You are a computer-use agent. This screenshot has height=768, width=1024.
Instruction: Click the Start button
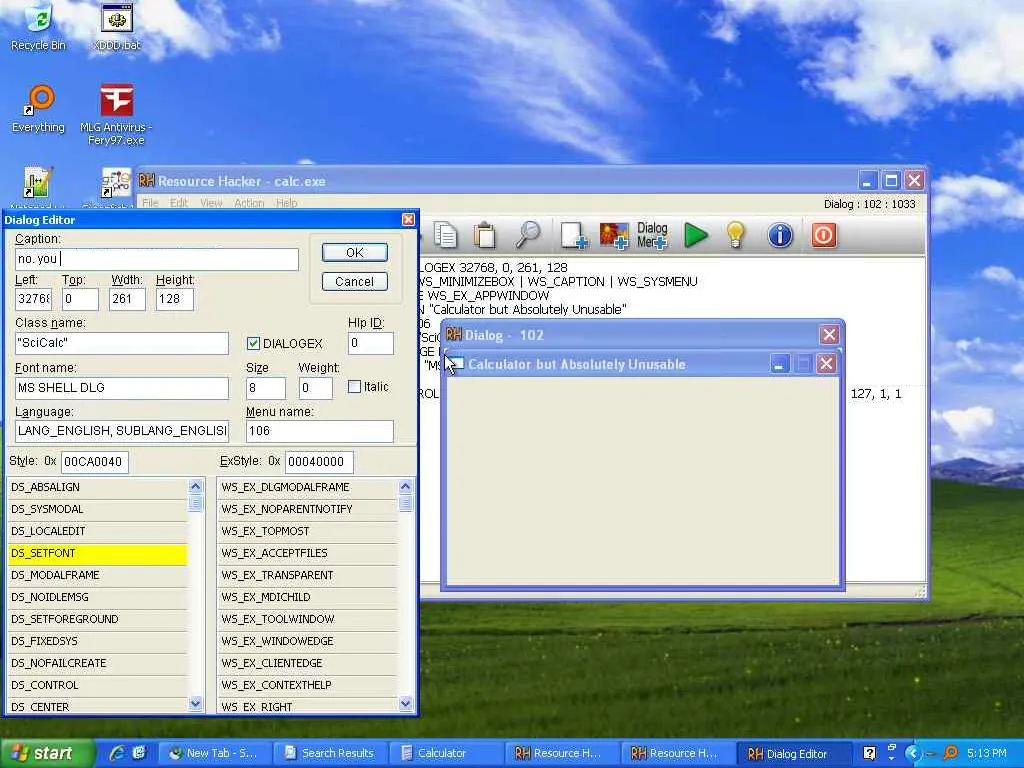(46, 753)
